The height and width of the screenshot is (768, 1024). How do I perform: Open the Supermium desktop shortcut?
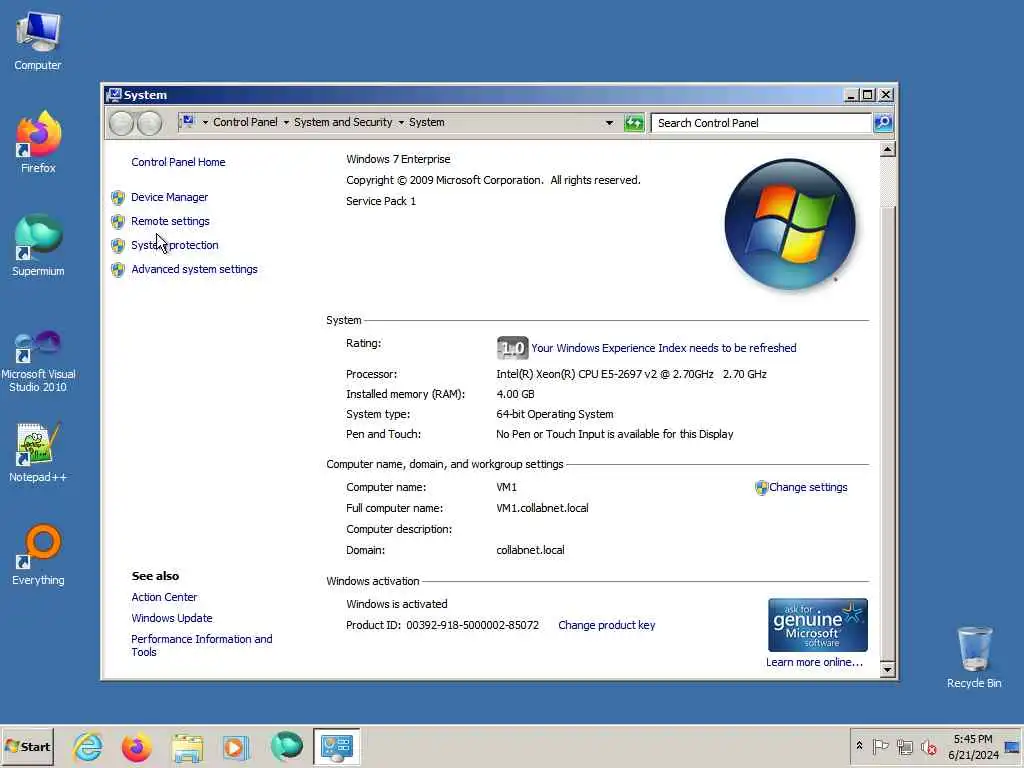[x=38, y=246]
